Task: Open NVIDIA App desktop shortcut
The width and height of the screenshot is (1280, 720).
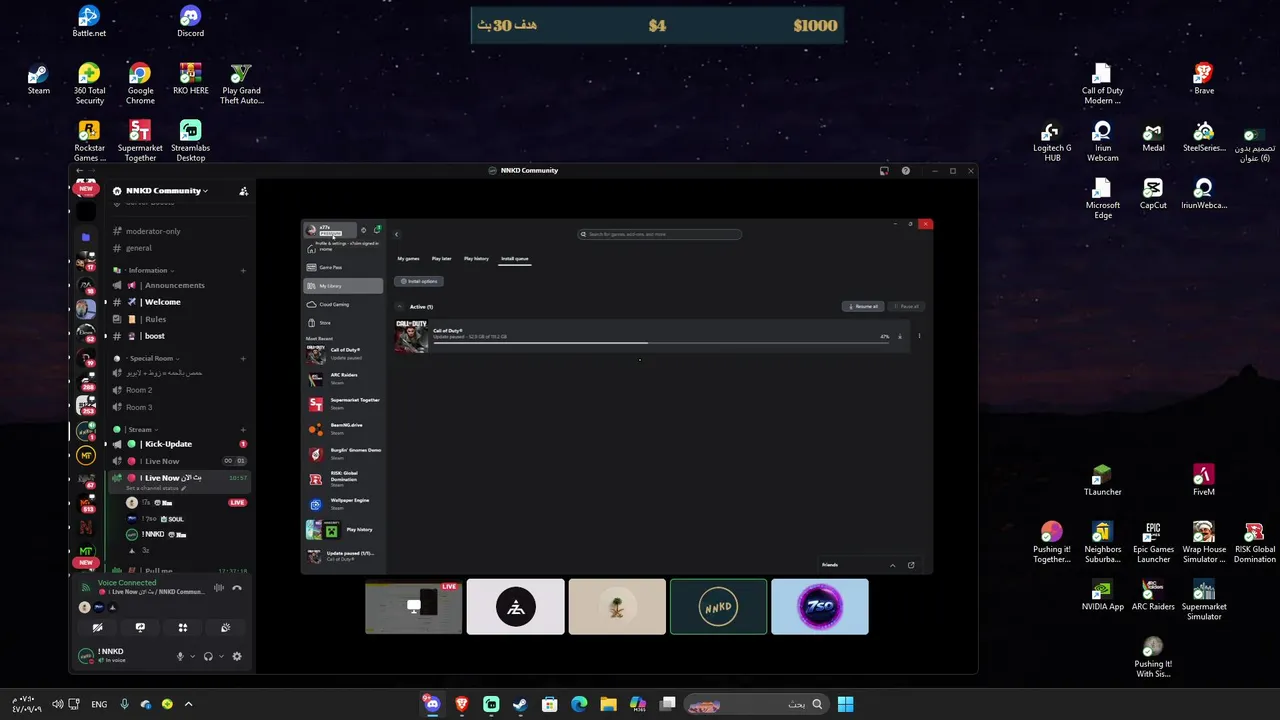Action: [x=1102, y=594]
